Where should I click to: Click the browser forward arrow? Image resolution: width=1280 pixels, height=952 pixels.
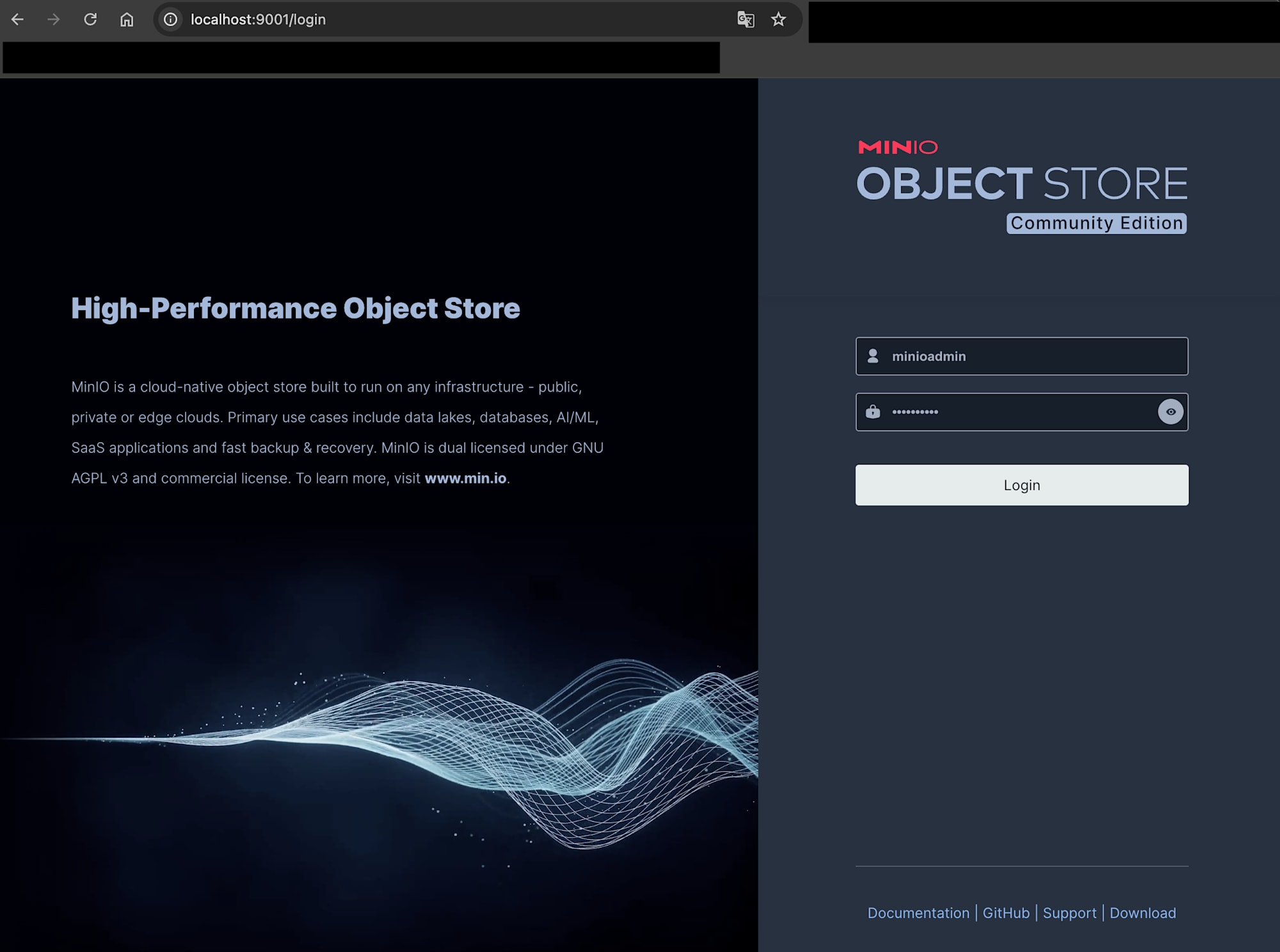coord(54,20)
